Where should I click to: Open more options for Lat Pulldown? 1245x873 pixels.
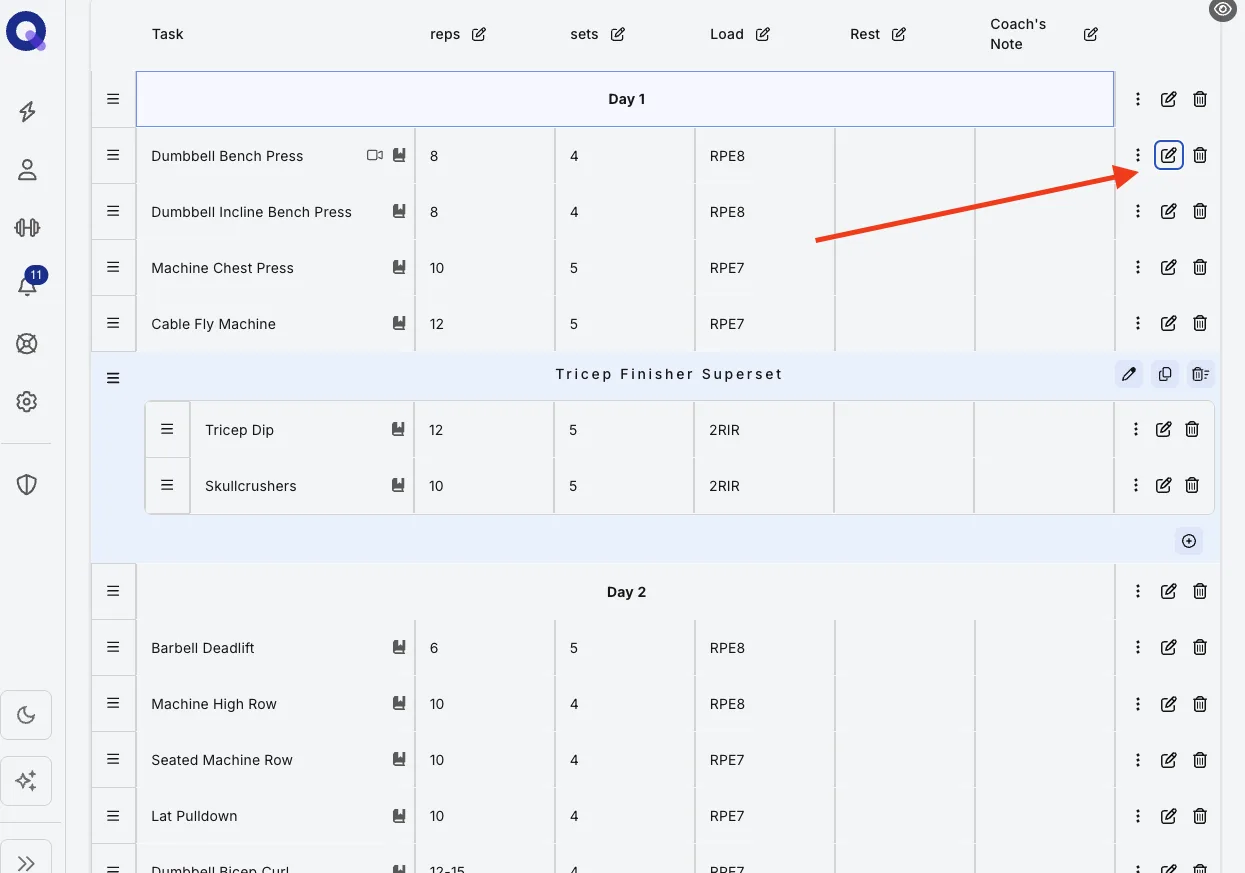(1138, 815)
